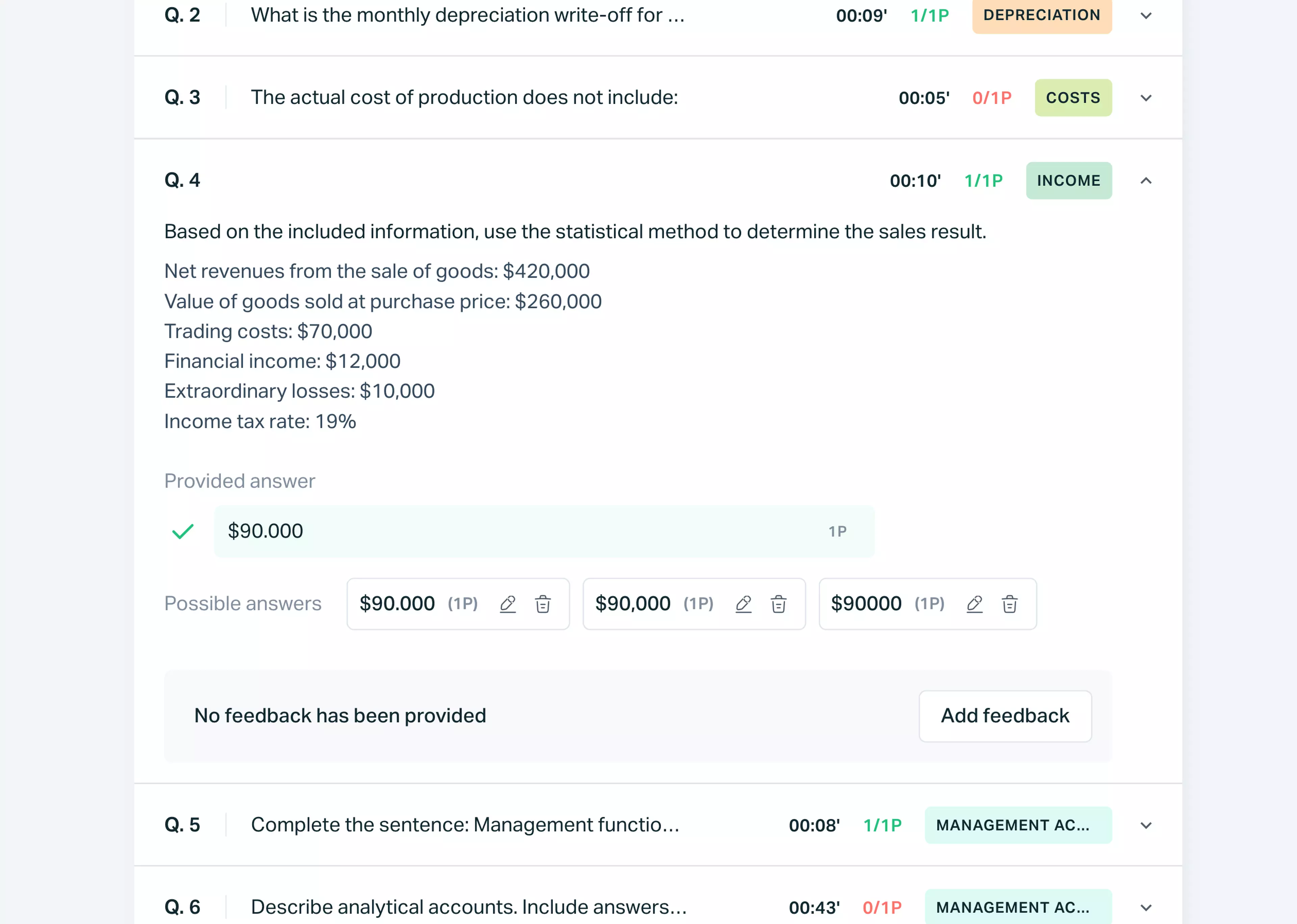This screenshot has width=1297, height=924.
Task: Select the COSTS category tag
Action: pyautogui.click(x=1073, y=98)
